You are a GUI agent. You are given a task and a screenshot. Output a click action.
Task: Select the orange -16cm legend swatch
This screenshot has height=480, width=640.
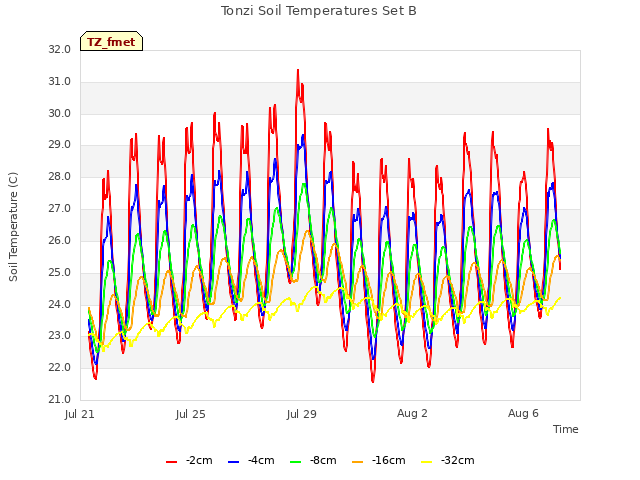pyautogui.click(x=358, y=461)
